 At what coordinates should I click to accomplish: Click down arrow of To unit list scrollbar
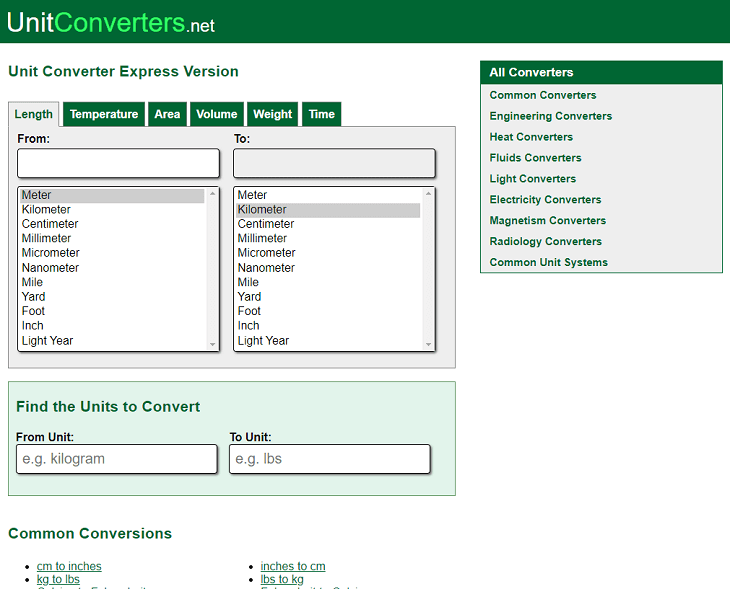point(428,345)
